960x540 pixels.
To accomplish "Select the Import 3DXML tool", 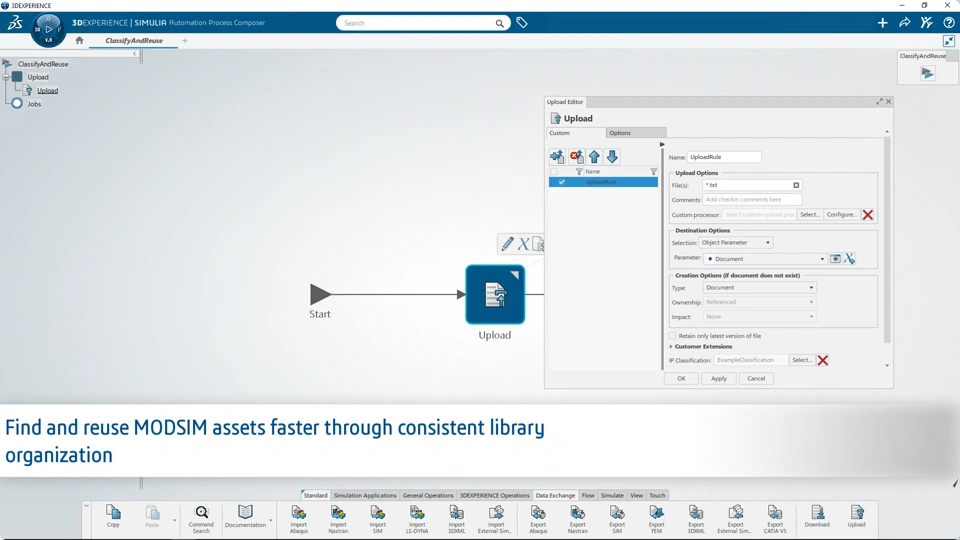I will click(x=457, y=519).
